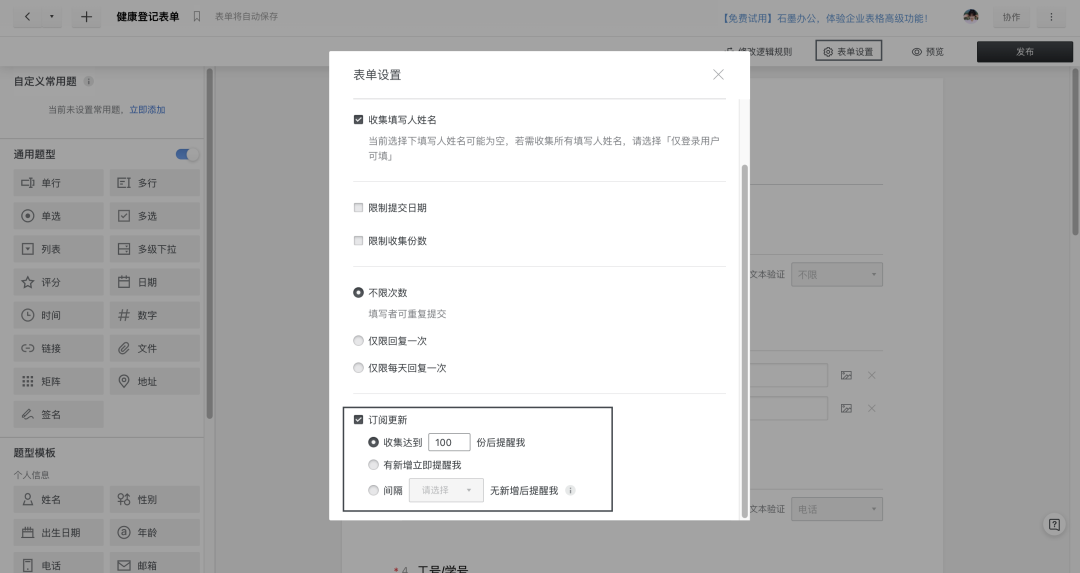The height and width of the screenshot is (573, 1080).
Task: Insert the name (姓名) template question
Action: click(59, 499)
